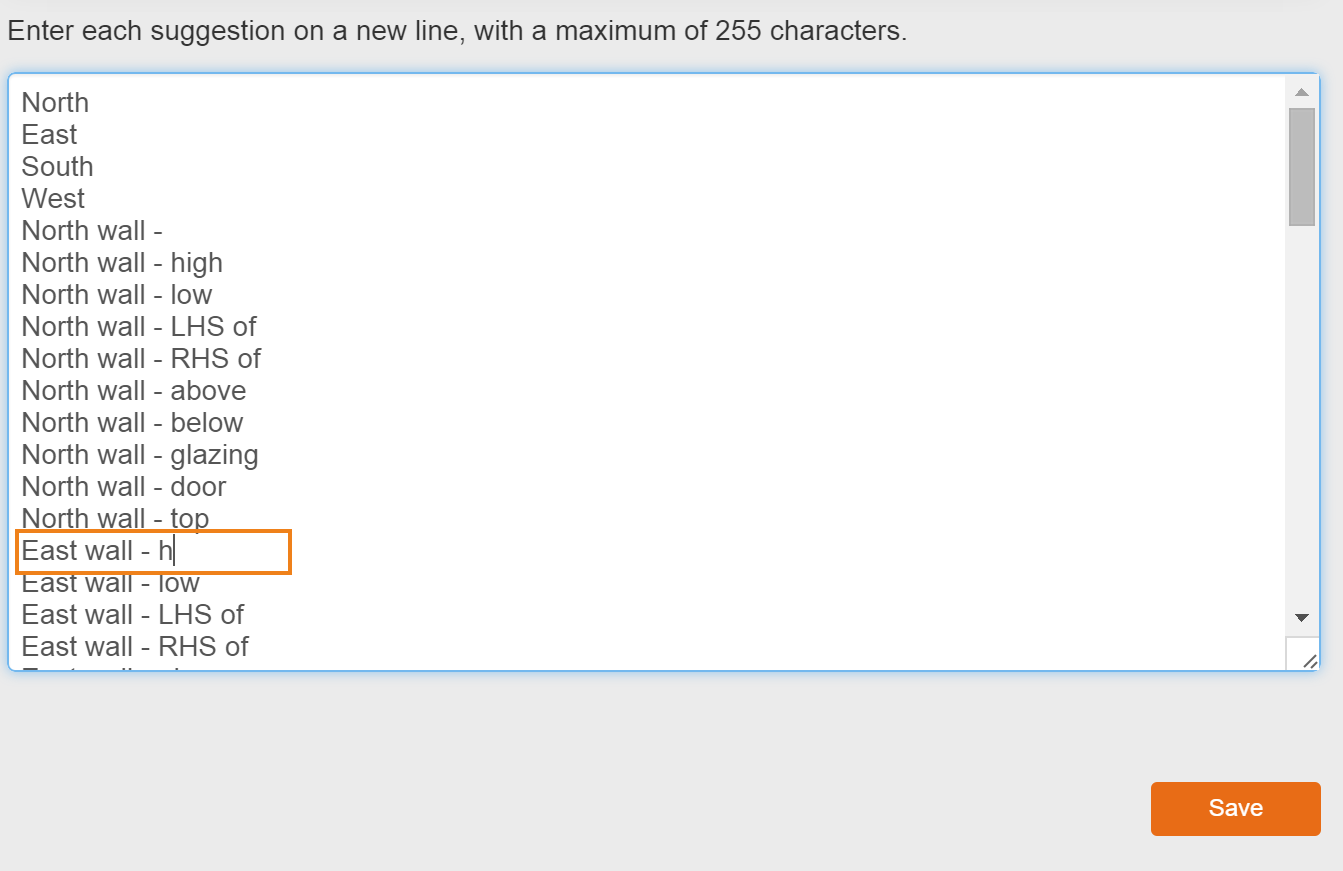Click the 'East' line
Viewport: 1343px width, 871px height.
[49, 135]
